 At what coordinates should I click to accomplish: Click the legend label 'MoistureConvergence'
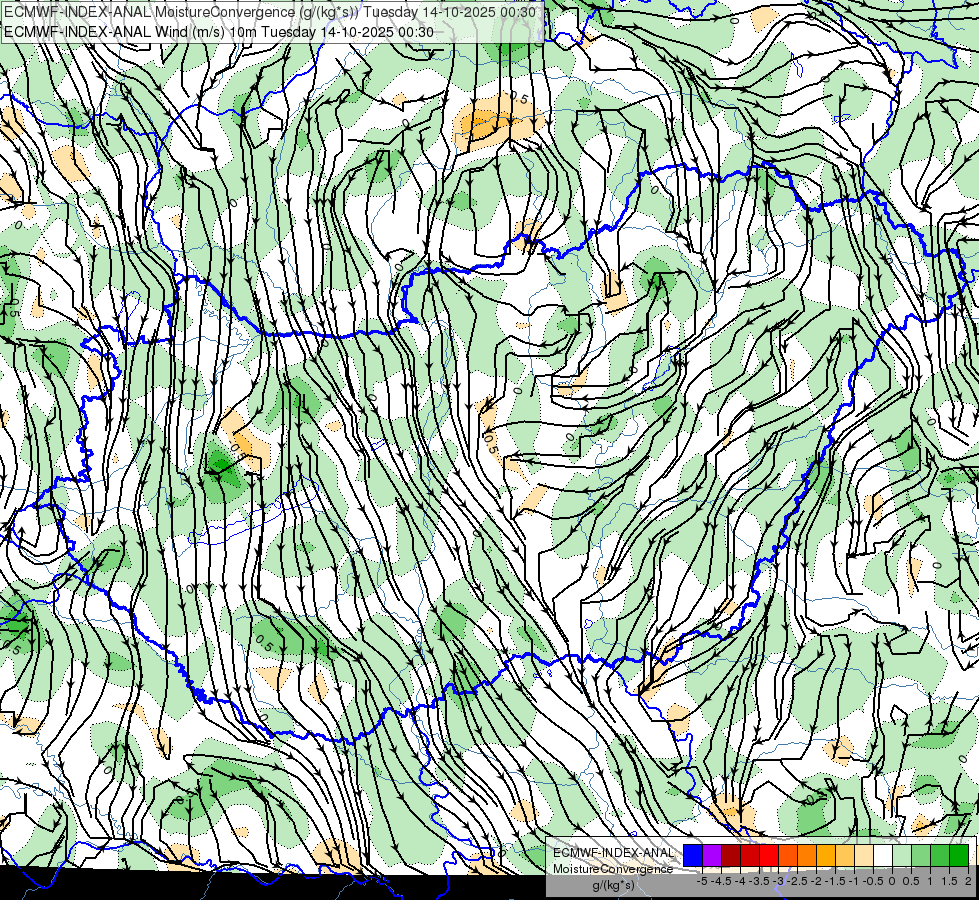coord(613,869)
